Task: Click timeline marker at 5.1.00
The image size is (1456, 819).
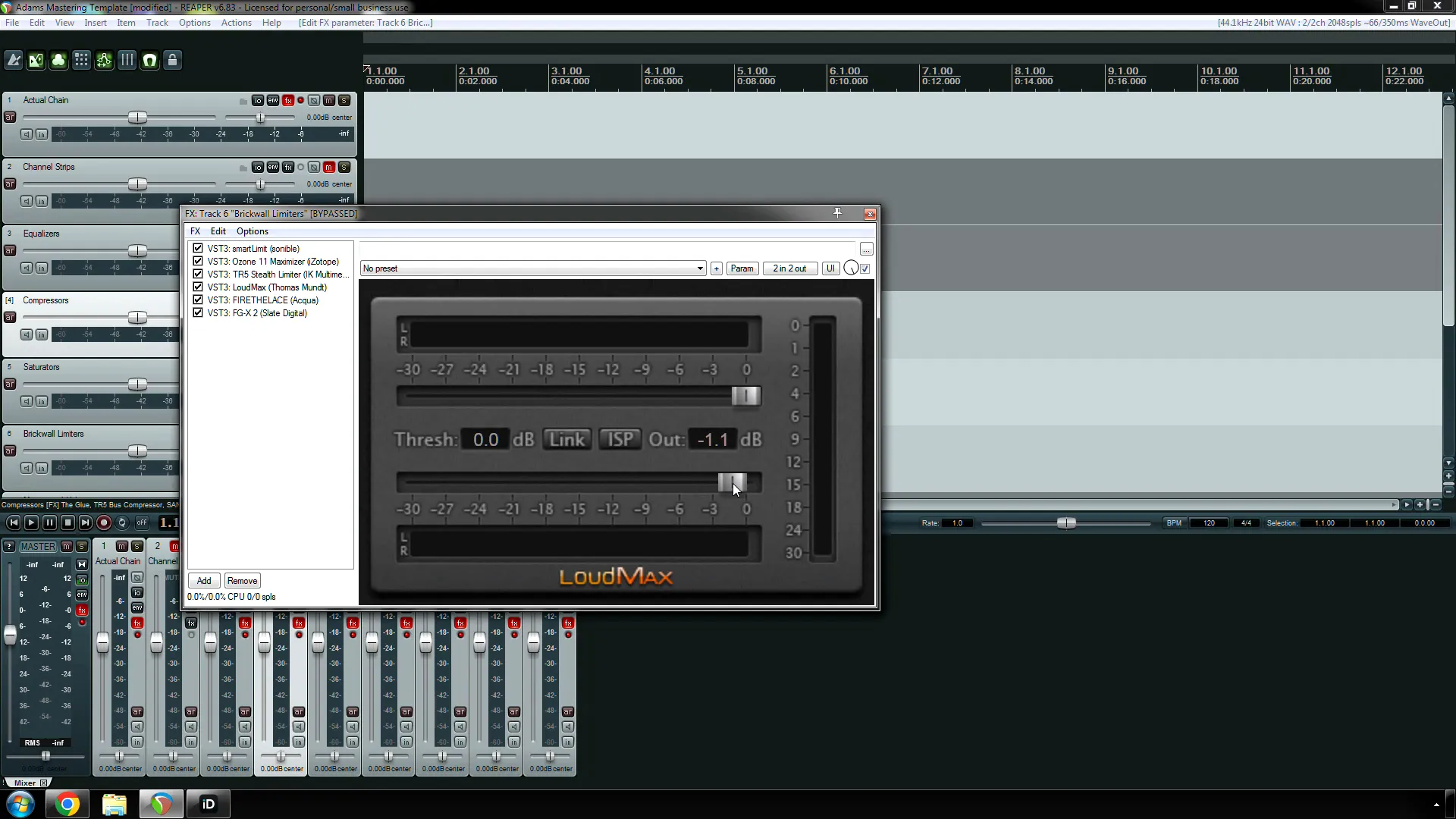Action: coord(752,71)
